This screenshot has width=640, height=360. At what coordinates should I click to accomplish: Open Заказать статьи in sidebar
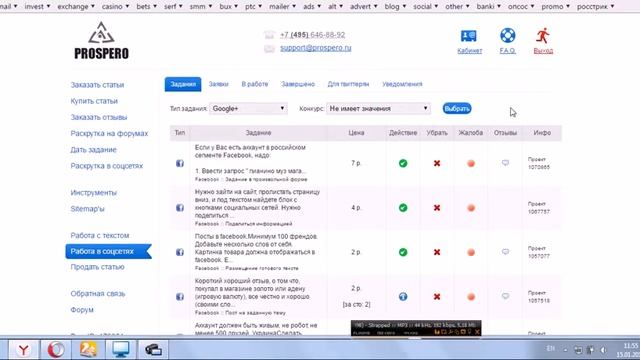(97, 85)
